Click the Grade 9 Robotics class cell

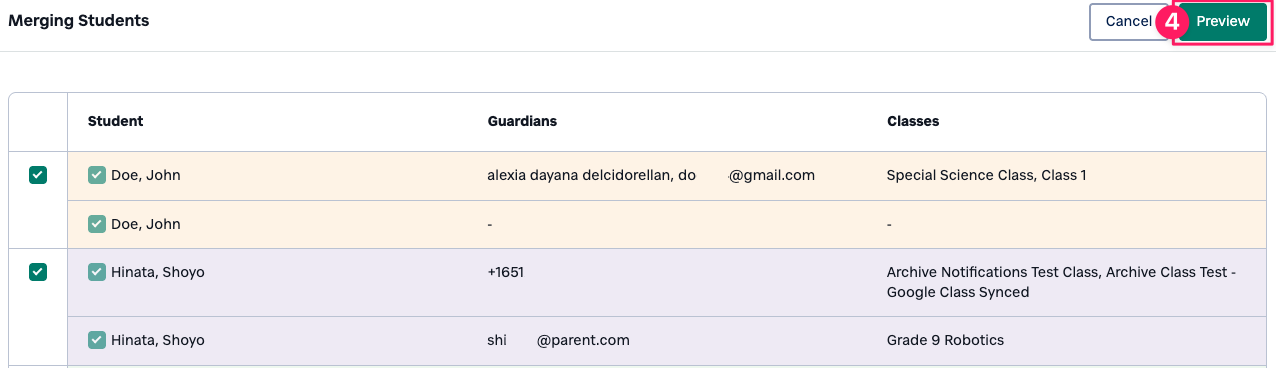click(x=945, y=340)
